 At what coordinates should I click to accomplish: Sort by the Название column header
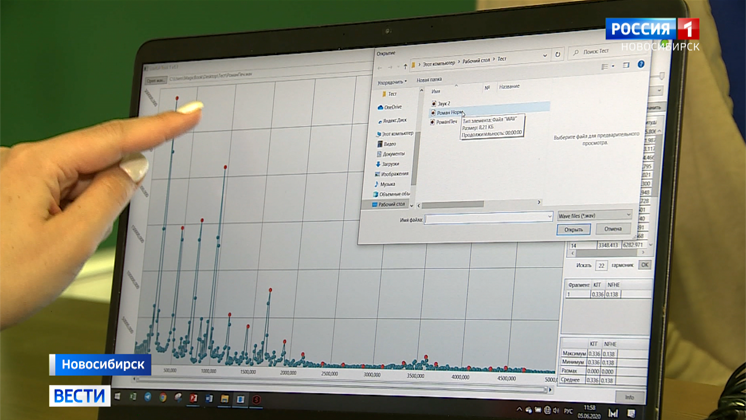509,87
